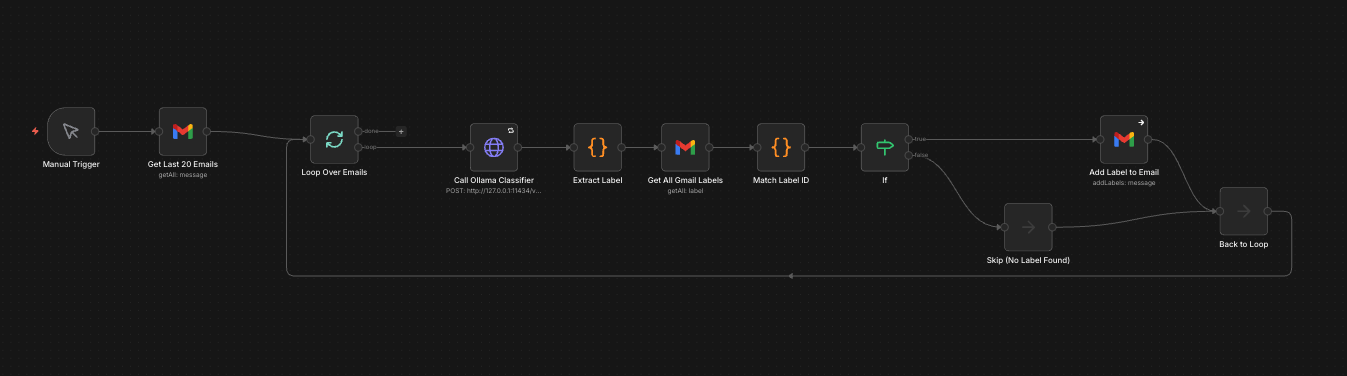This screenshot has width=1347, height=376.
Task: Click the 'Extract Label' label
Action: 598,180
